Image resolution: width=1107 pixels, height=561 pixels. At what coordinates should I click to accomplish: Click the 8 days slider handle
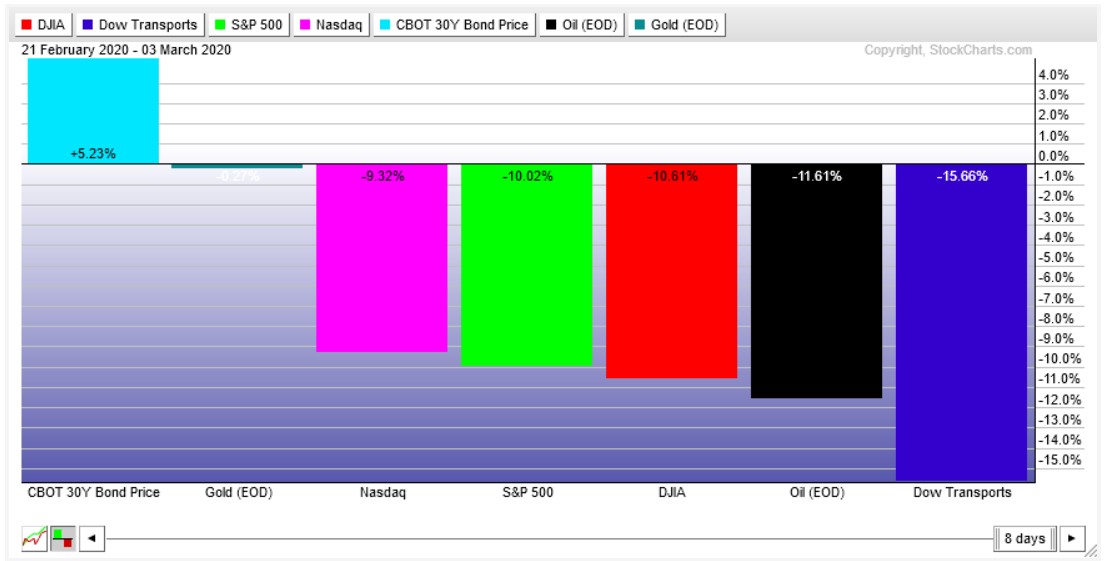(x=1024, y=539)
